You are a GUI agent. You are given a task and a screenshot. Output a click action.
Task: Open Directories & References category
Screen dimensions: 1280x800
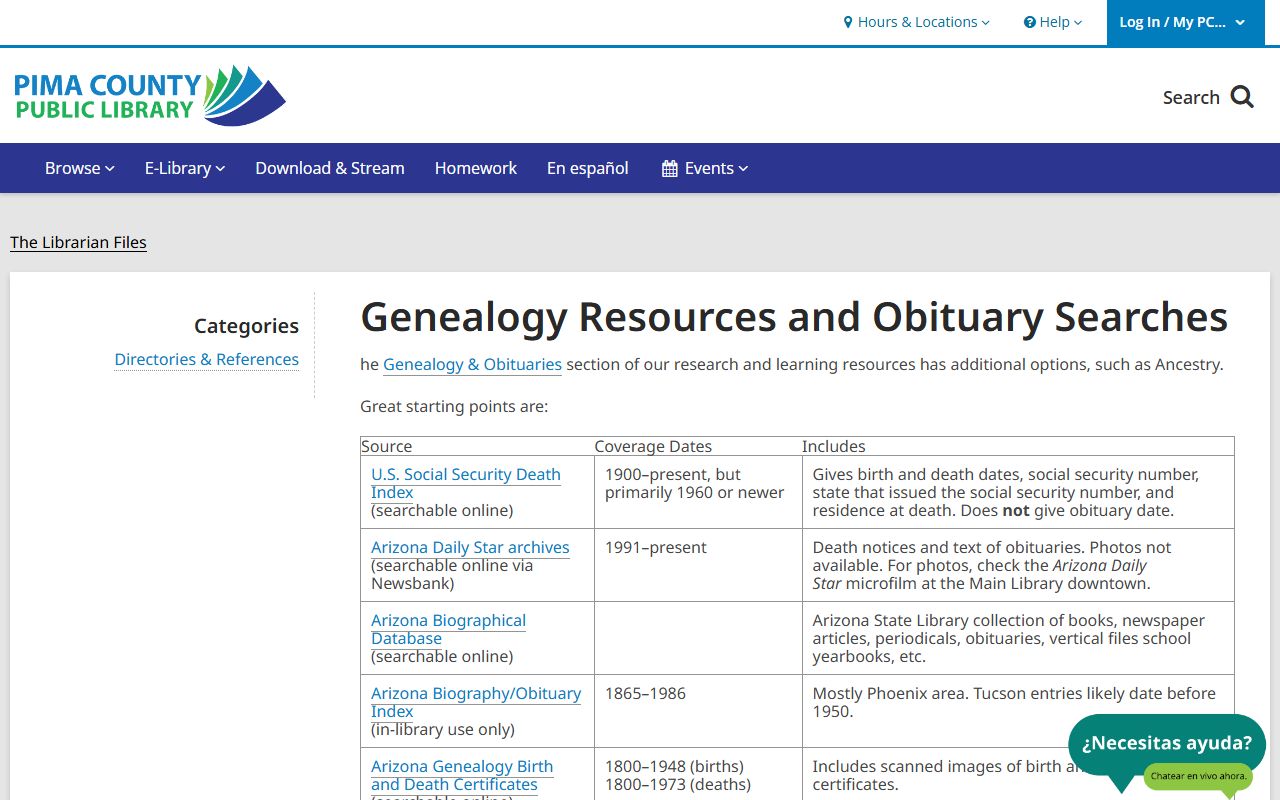coord(207,359)
